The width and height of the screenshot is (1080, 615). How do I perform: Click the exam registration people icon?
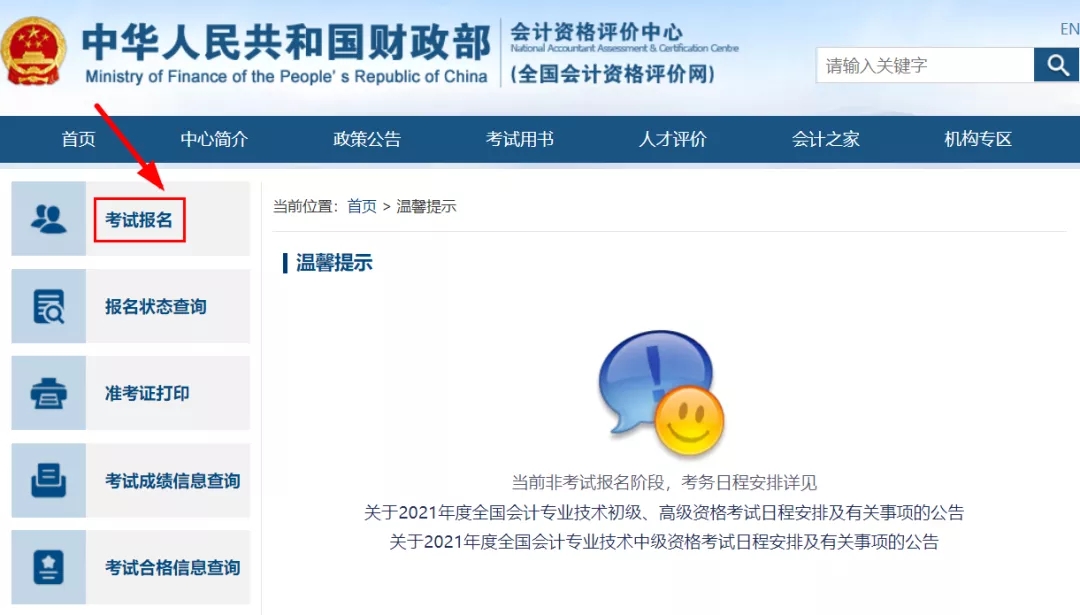(48, 219)
